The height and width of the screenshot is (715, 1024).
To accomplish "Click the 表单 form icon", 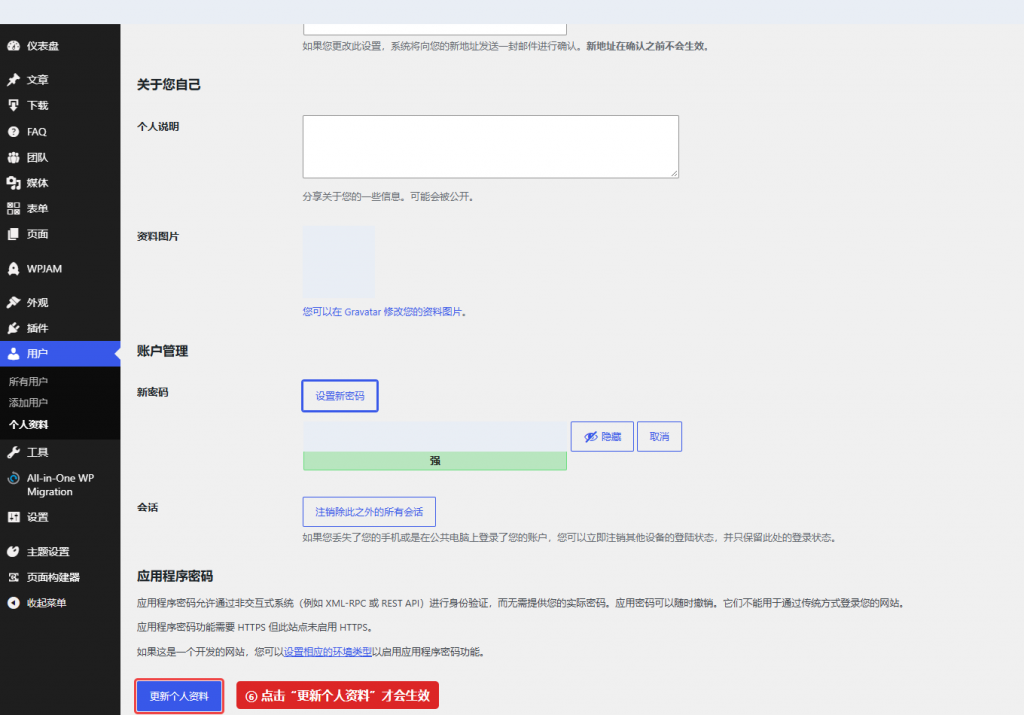I will pyautogui.click(x=13, y=208).
